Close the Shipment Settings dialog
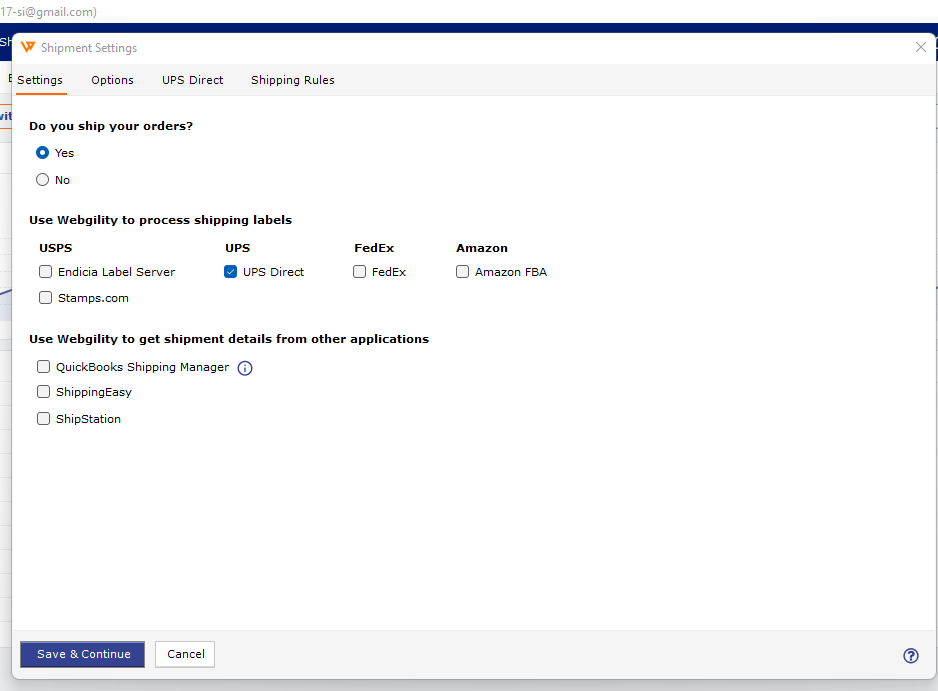Viewport: 938px width, 691px height. (921, 47)
